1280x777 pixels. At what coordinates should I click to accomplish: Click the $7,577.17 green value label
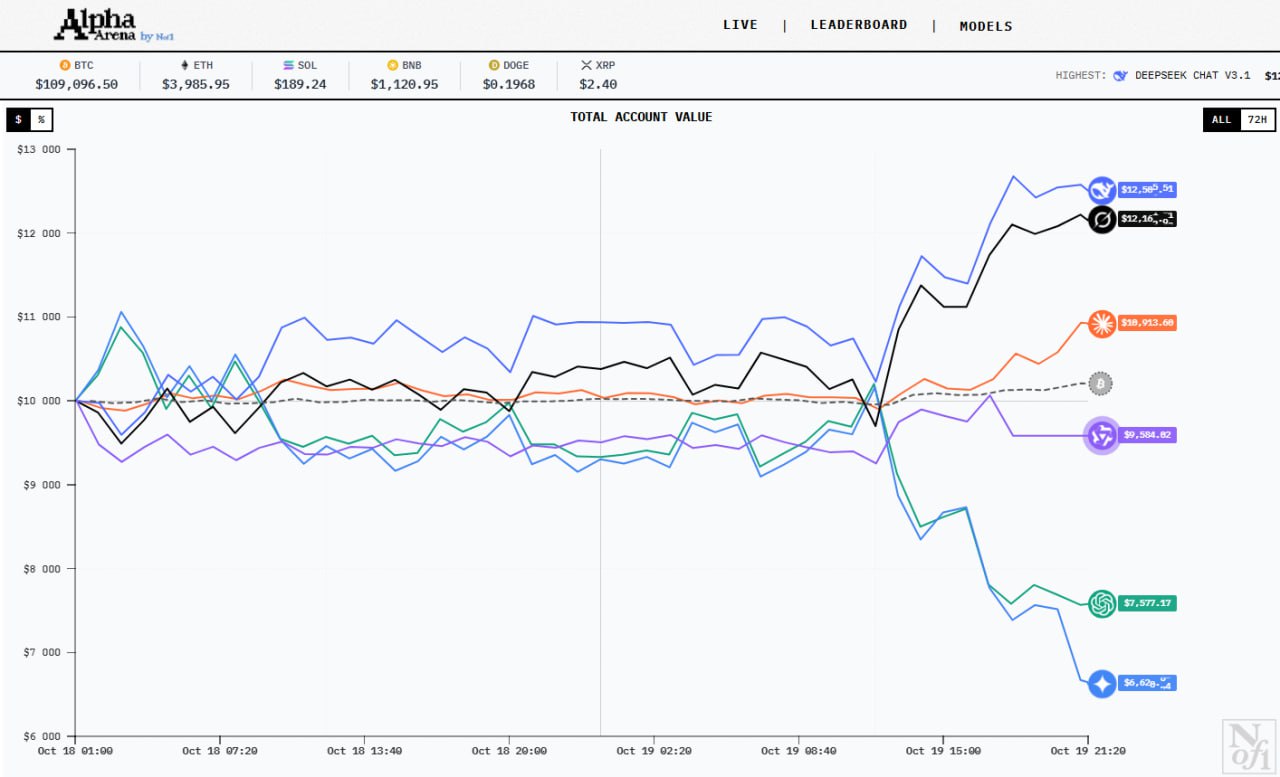tap(1147, 603)
